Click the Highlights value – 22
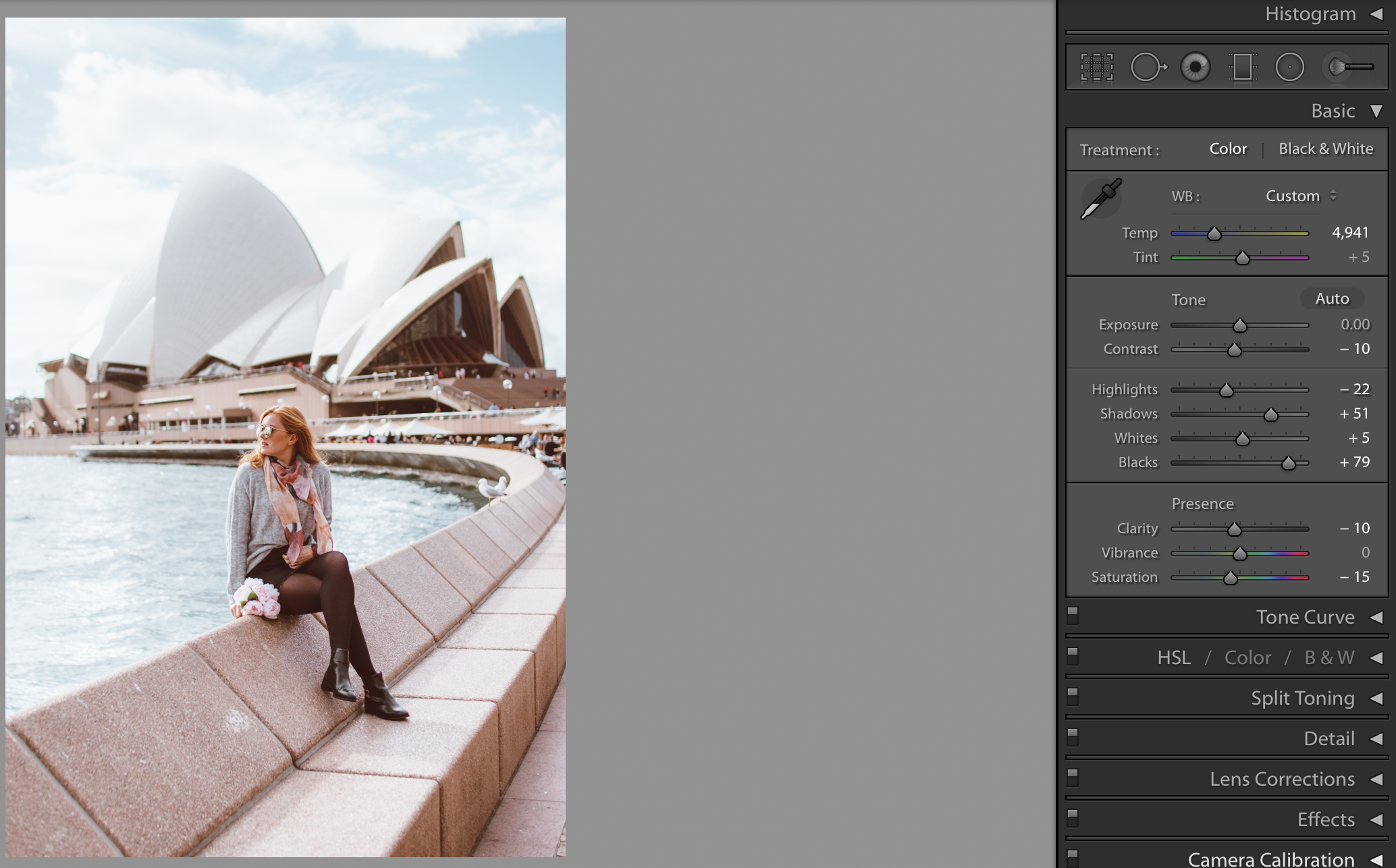The height and width of the screenshot is (868, 1396). pos(1355,389)
